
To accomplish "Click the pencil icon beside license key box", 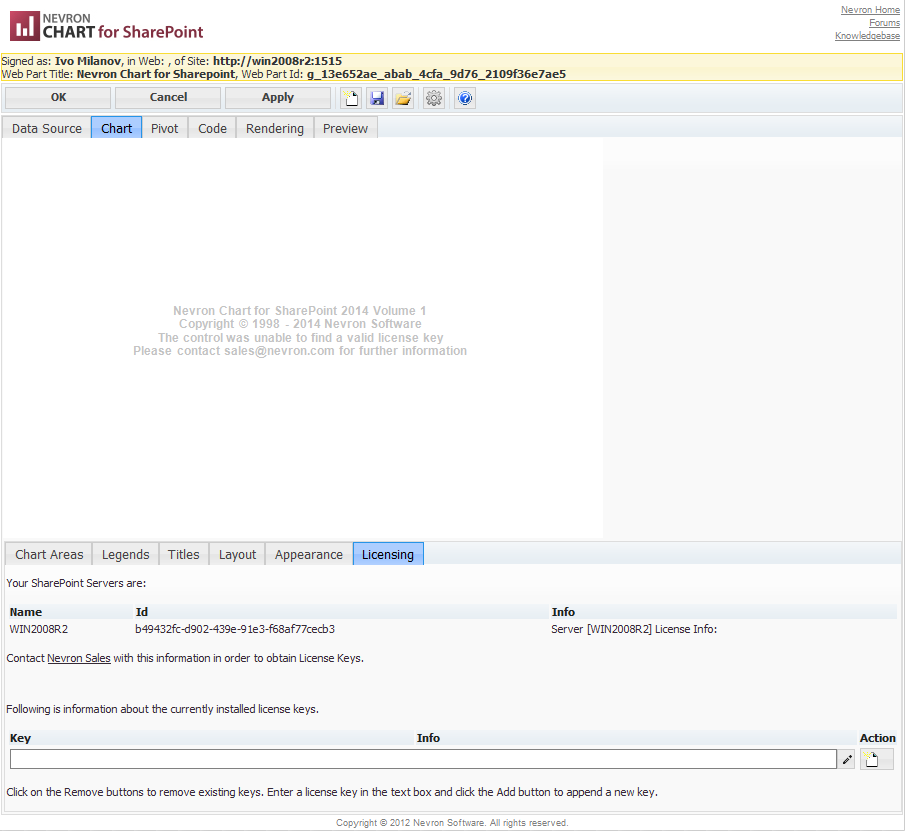I will point(848,760).
